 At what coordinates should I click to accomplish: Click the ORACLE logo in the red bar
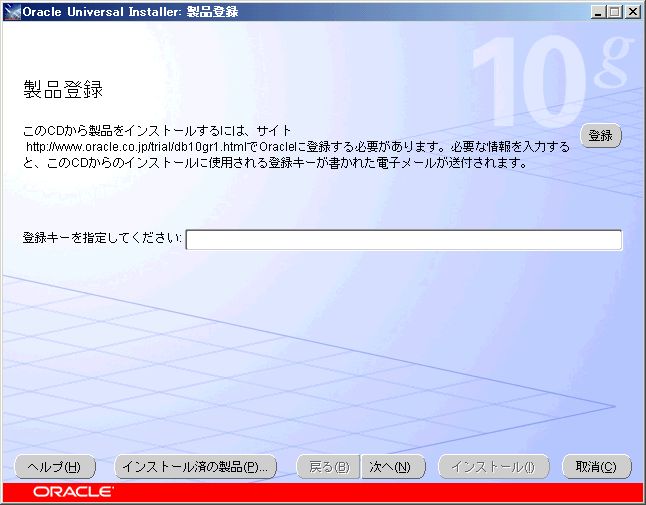(73, 492)
